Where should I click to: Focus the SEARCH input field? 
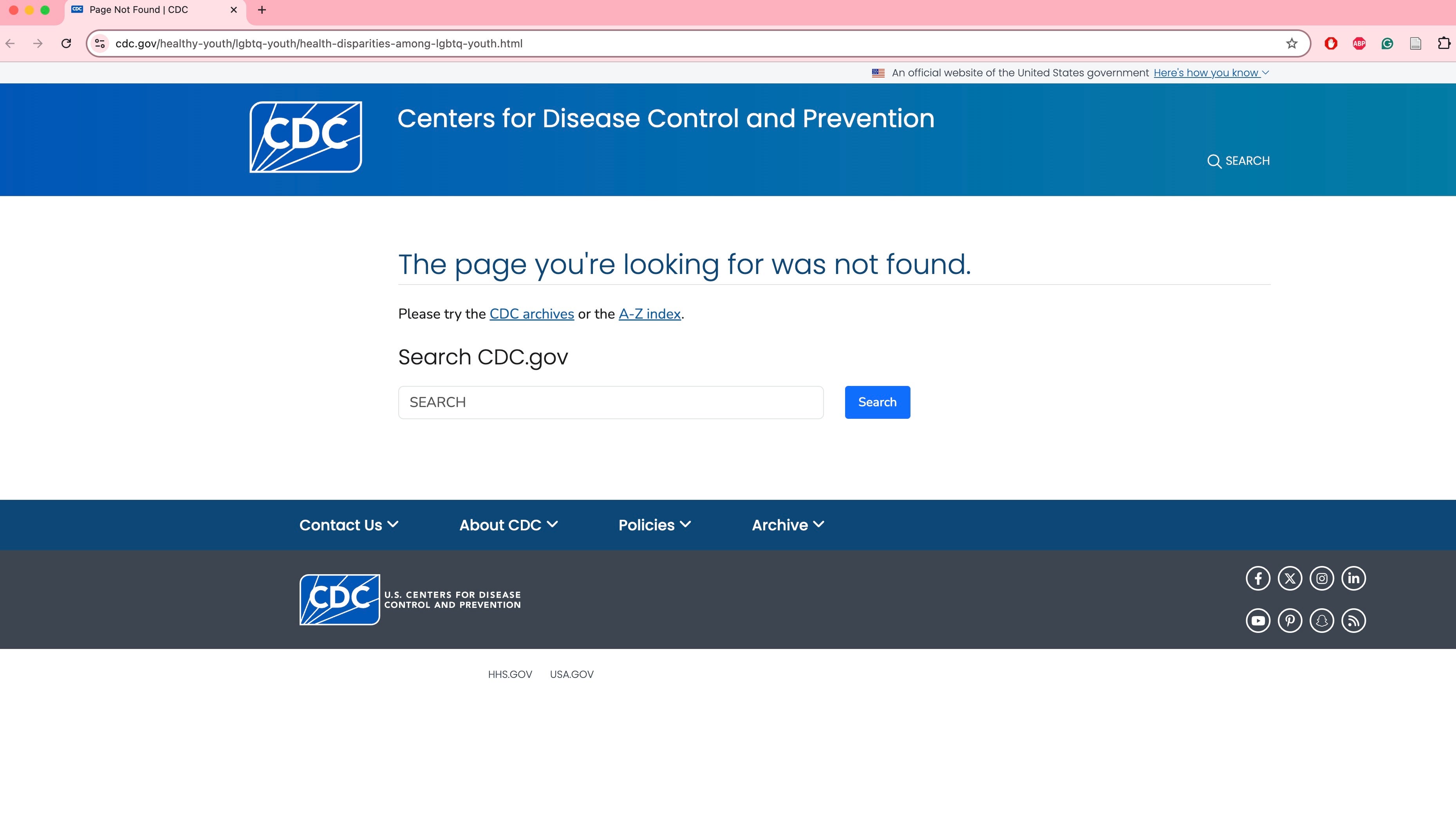[x=611, y=402]
